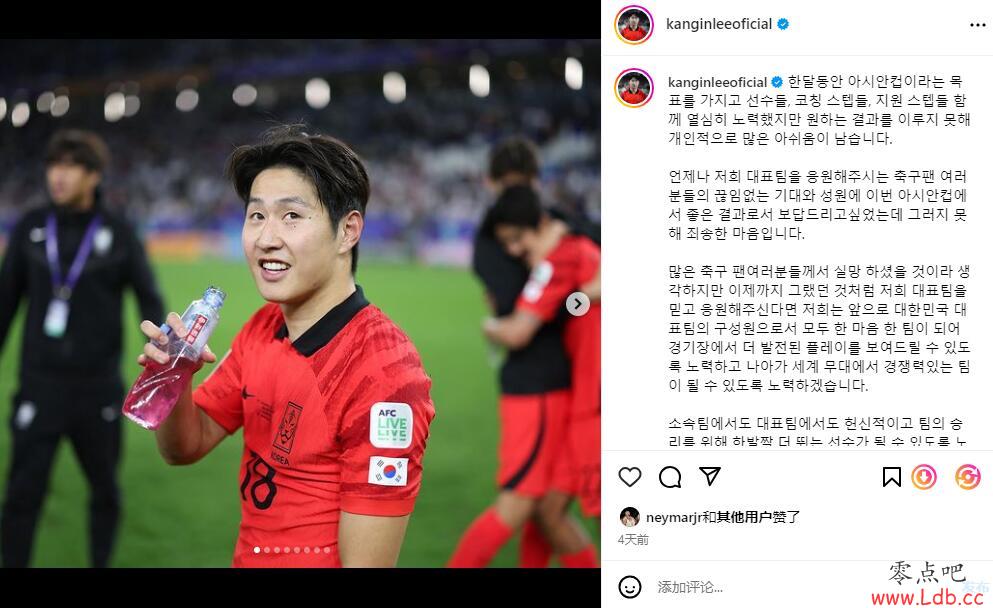Share post via paper plane icon
Image resolution: width=993 pixels, height=608 pixels.
pyautogui.click(x=710, y=476)
